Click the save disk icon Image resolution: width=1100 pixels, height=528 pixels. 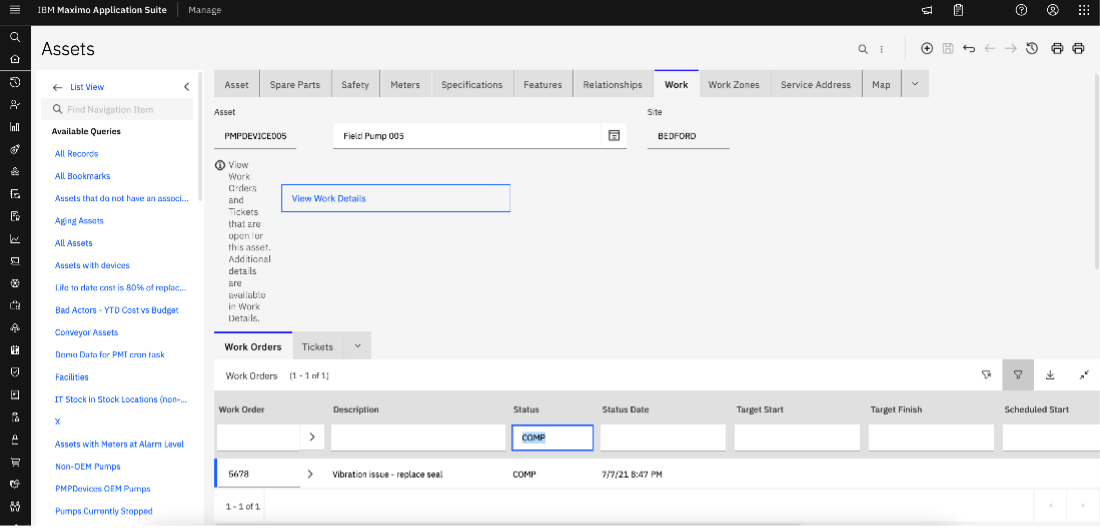coord(948,48)
